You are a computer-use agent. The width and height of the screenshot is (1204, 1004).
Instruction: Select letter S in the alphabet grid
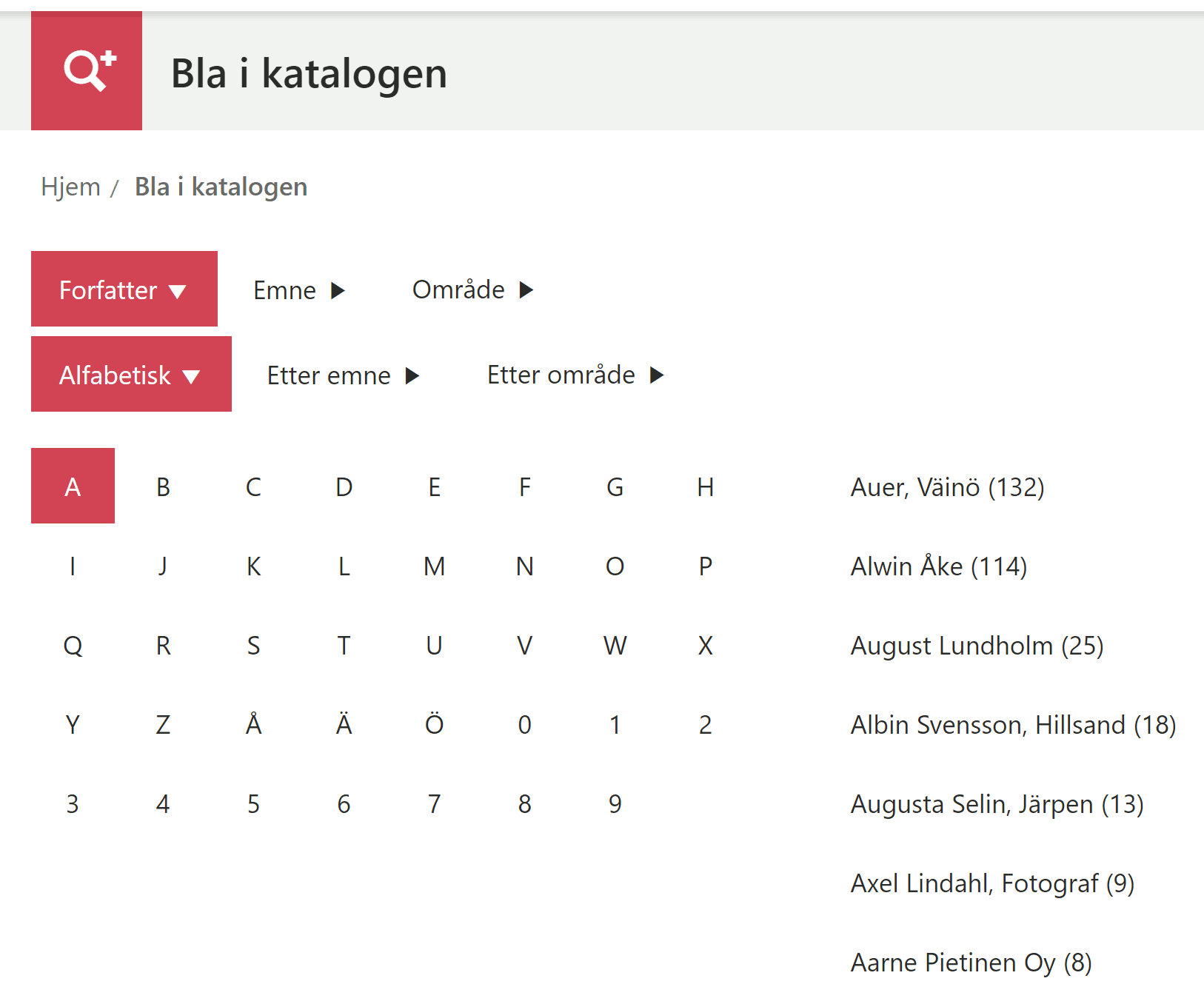pos(253,646)
